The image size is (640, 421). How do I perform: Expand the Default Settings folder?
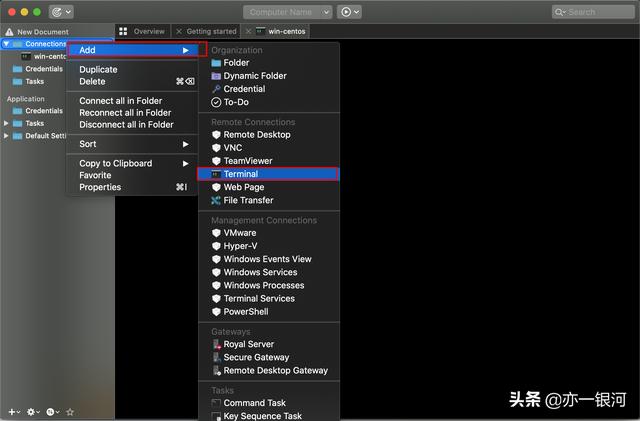(x=6, y=136)
